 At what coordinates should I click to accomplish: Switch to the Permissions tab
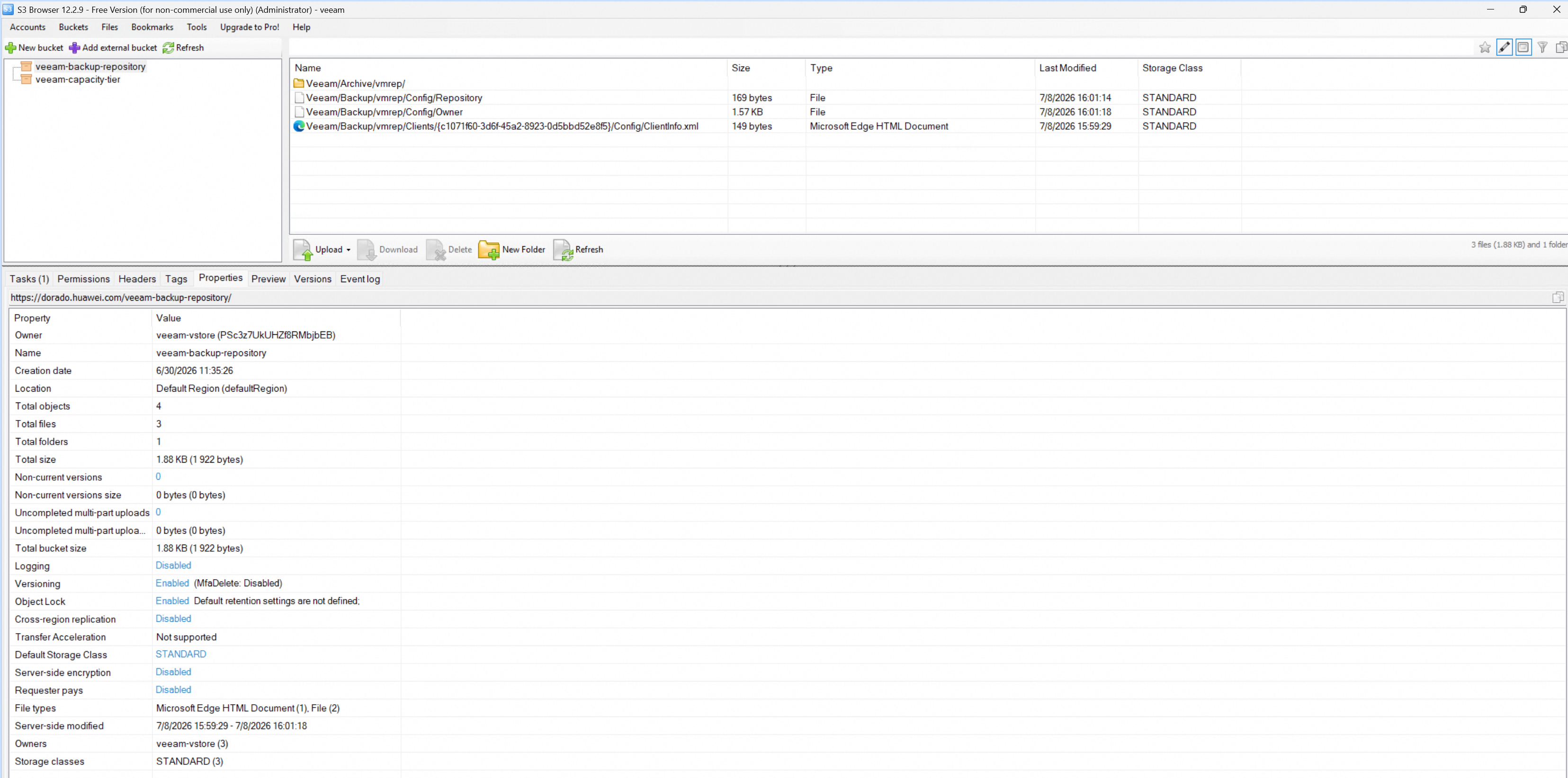[83, 279]
